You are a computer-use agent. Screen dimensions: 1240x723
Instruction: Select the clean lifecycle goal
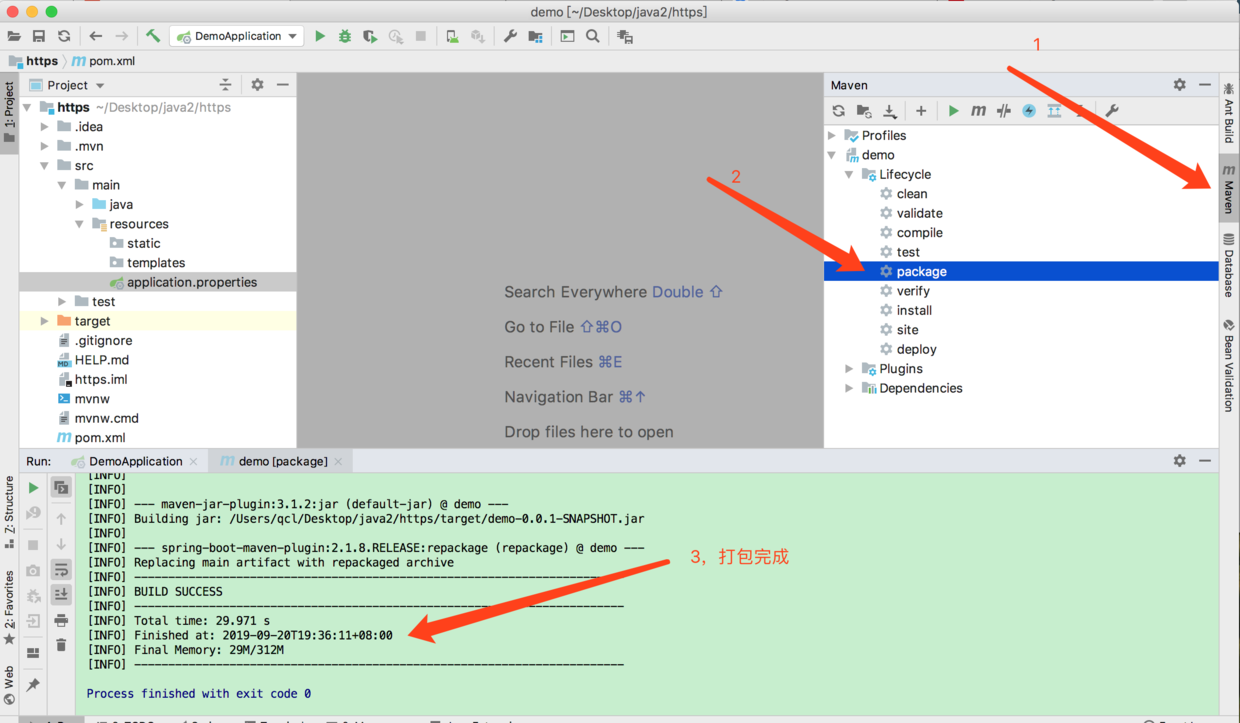[x=903, y=194]
